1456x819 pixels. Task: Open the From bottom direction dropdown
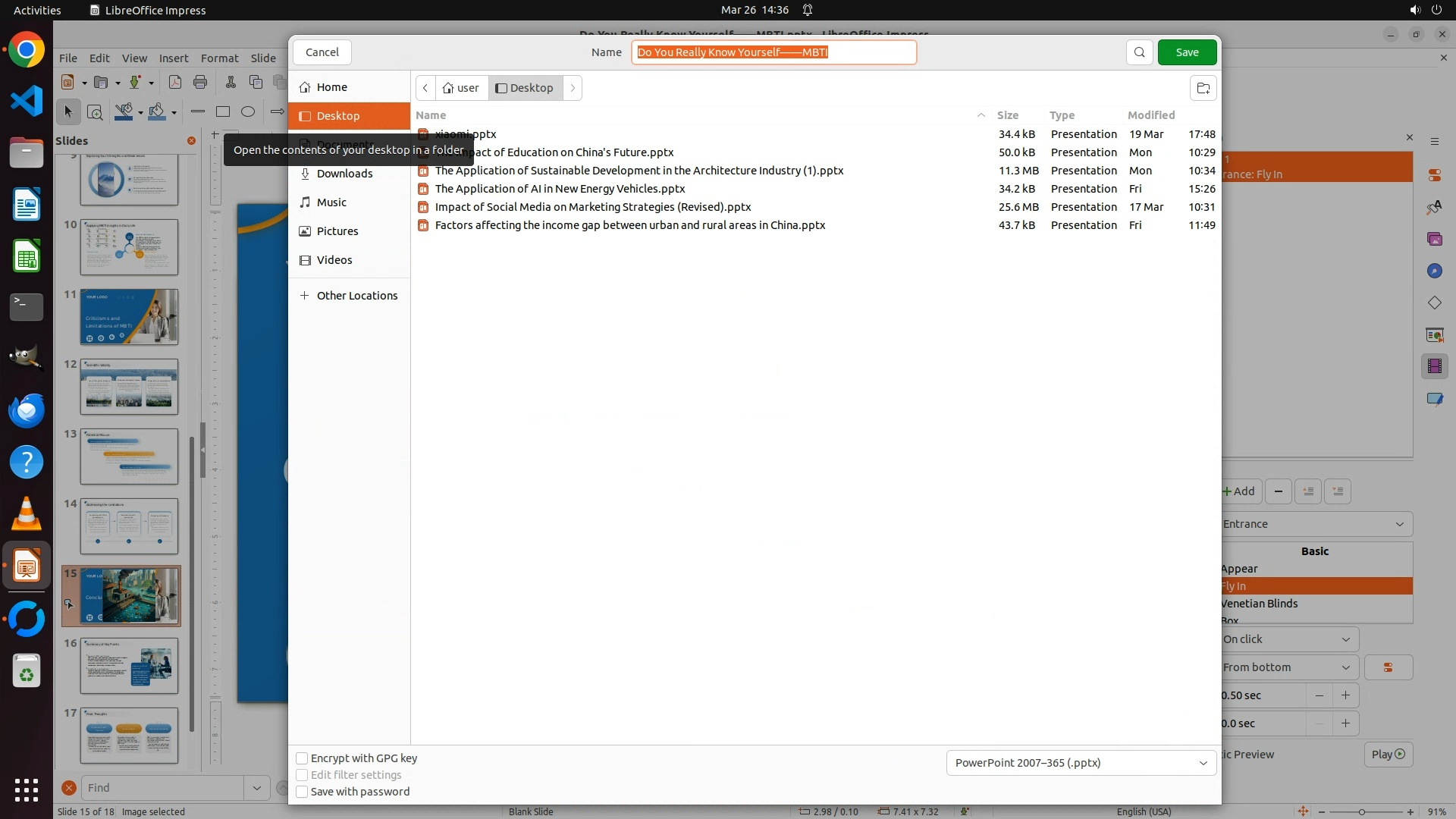pos(1288,667)
